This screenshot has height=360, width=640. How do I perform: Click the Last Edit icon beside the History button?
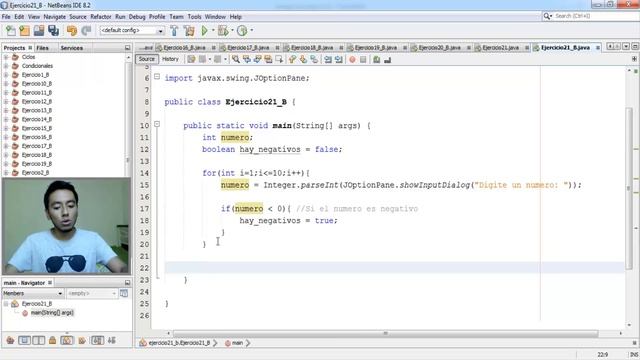[191, 60]
